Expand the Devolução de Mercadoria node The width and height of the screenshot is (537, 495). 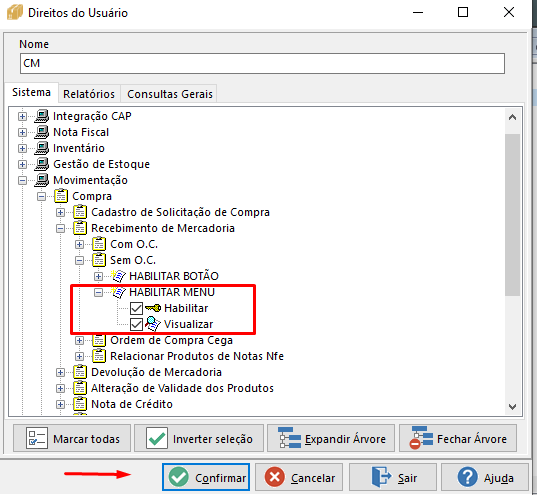click(x=60, y=373)
